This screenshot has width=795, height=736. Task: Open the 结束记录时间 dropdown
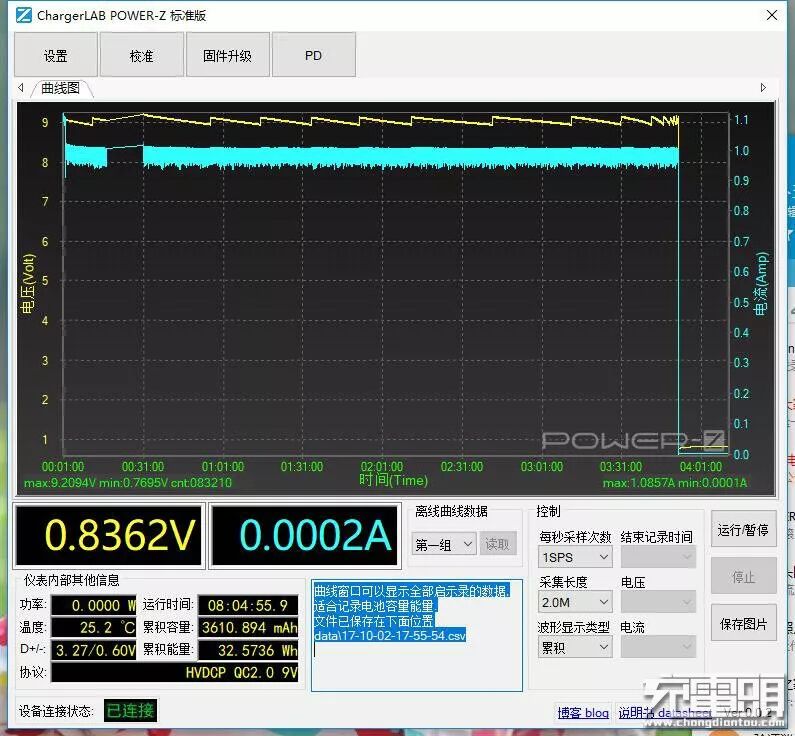(x=658, y=557)
